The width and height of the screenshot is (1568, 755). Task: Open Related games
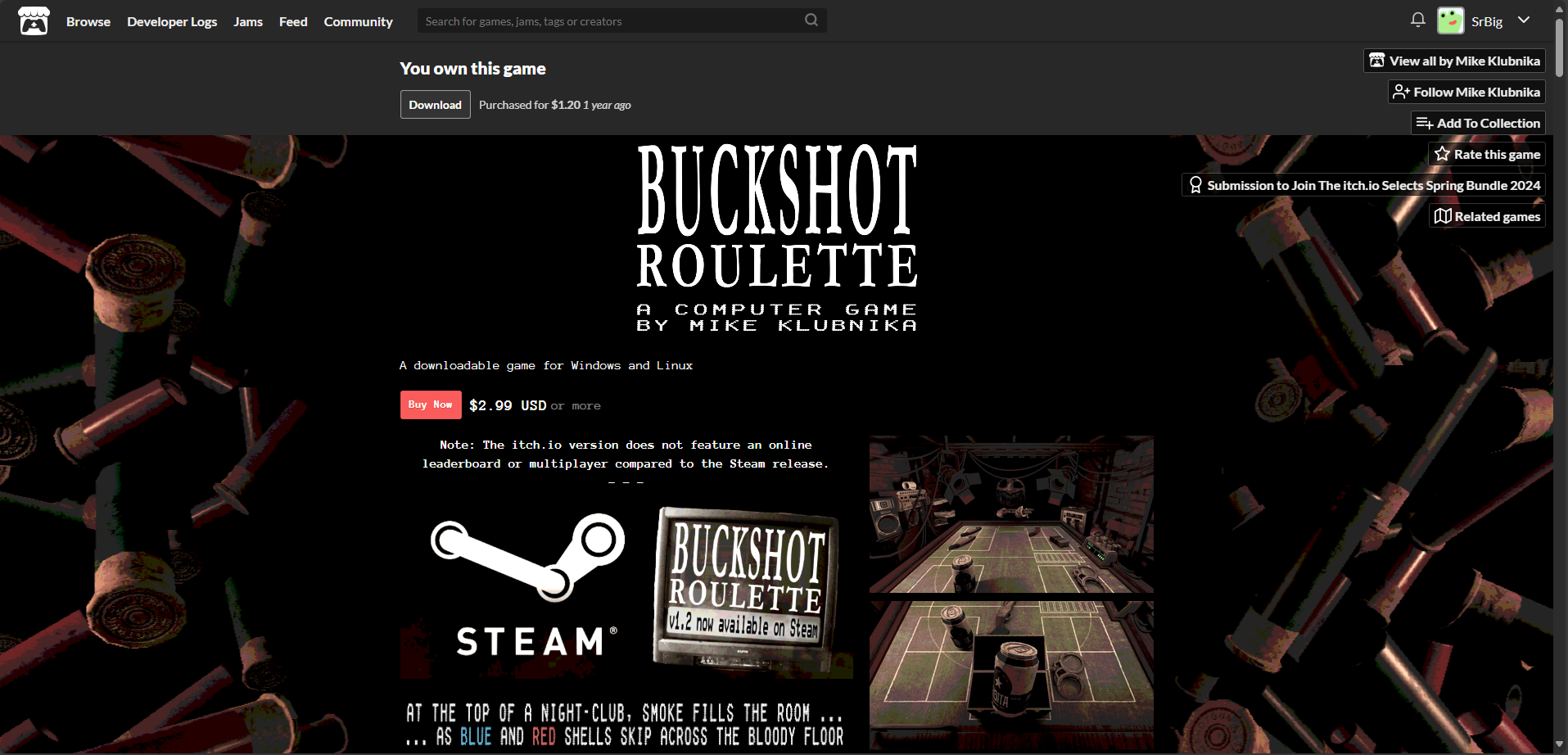tap(1487, 216)
